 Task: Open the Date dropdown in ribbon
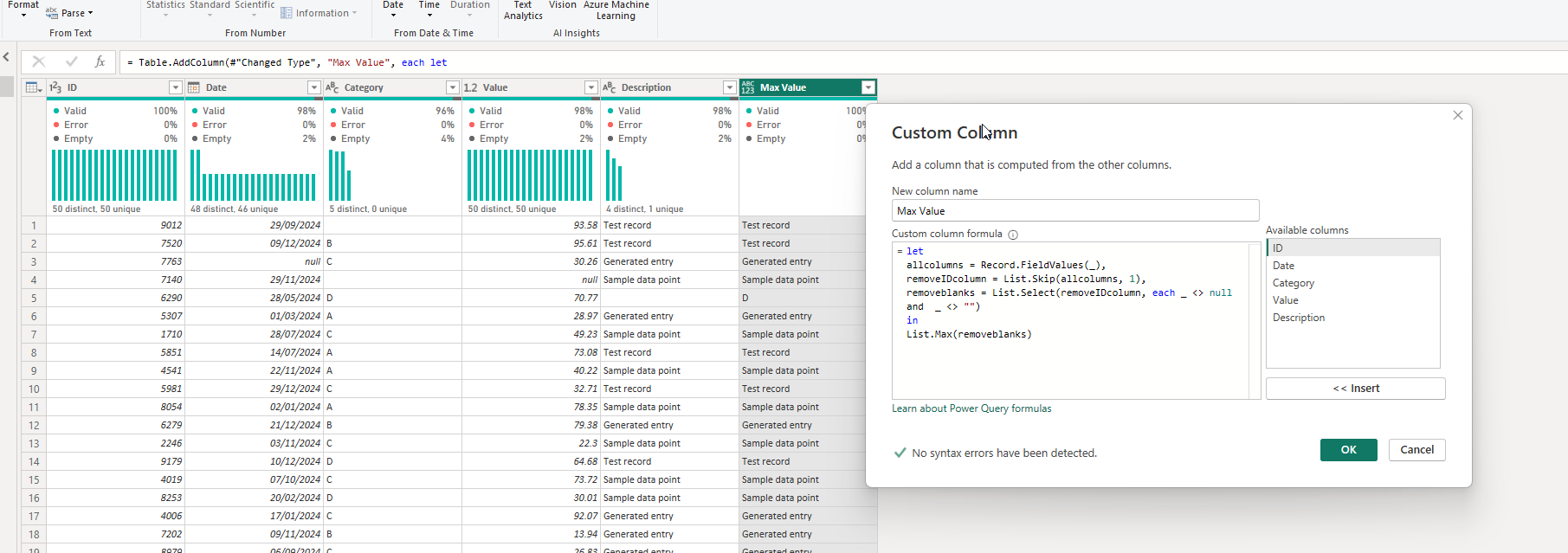393,8
